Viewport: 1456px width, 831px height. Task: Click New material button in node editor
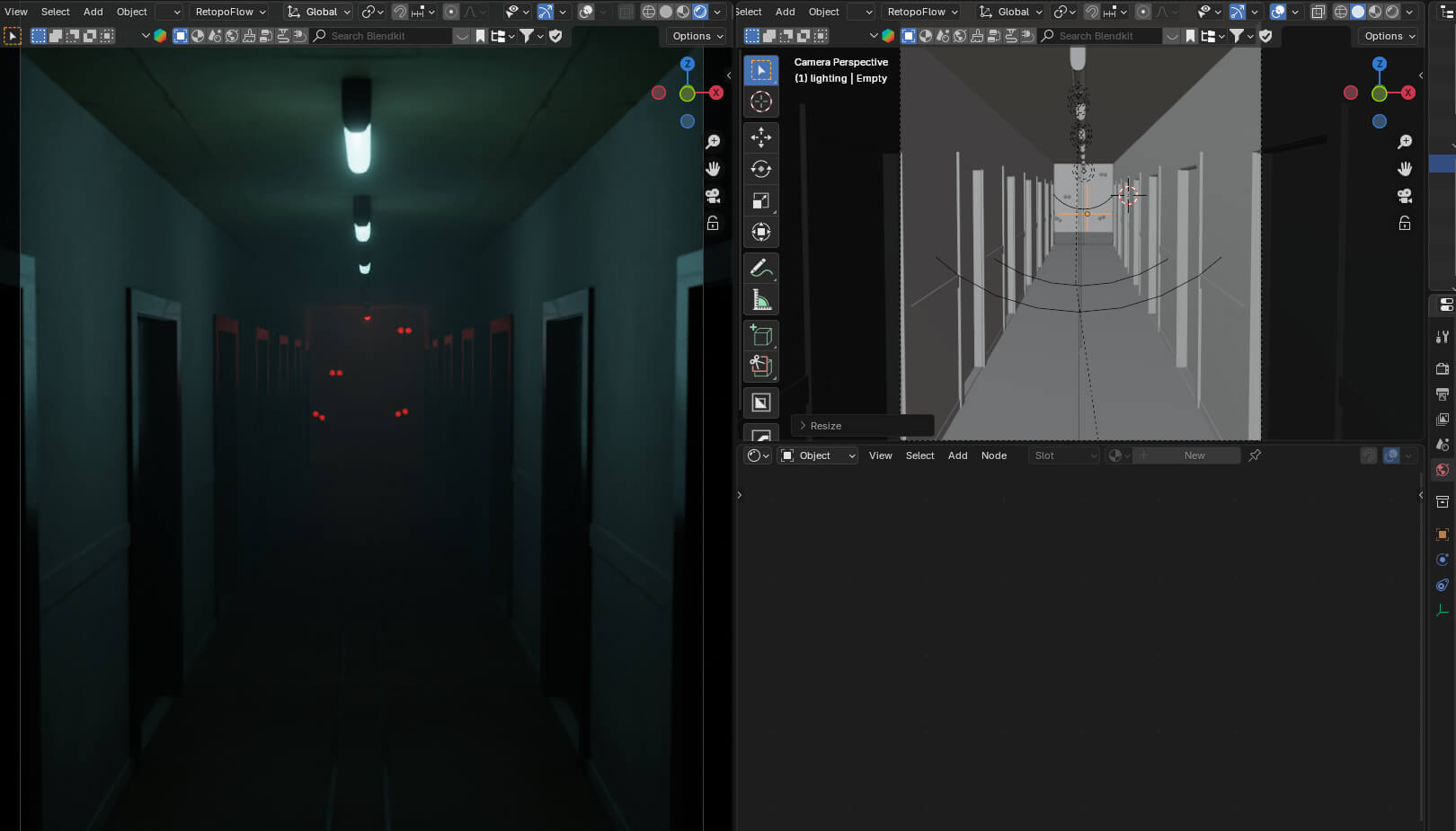coord(1187,455)
